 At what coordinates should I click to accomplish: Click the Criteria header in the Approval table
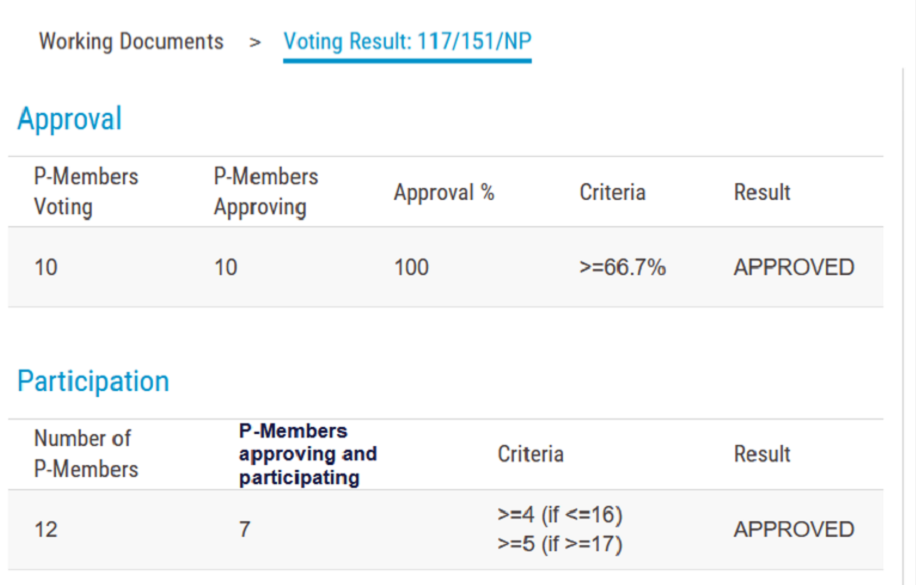pos(612,192)
